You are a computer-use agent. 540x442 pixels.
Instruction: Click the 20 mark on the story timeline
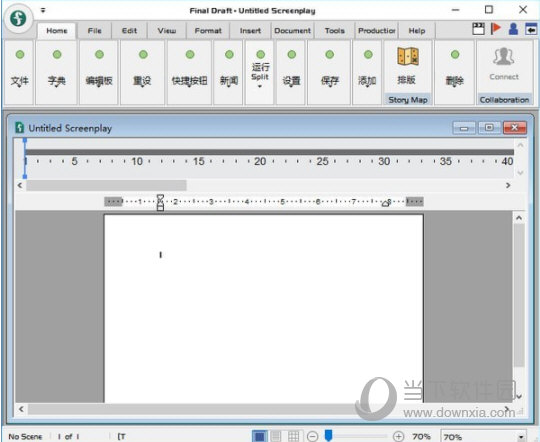[x=260, y=161]
